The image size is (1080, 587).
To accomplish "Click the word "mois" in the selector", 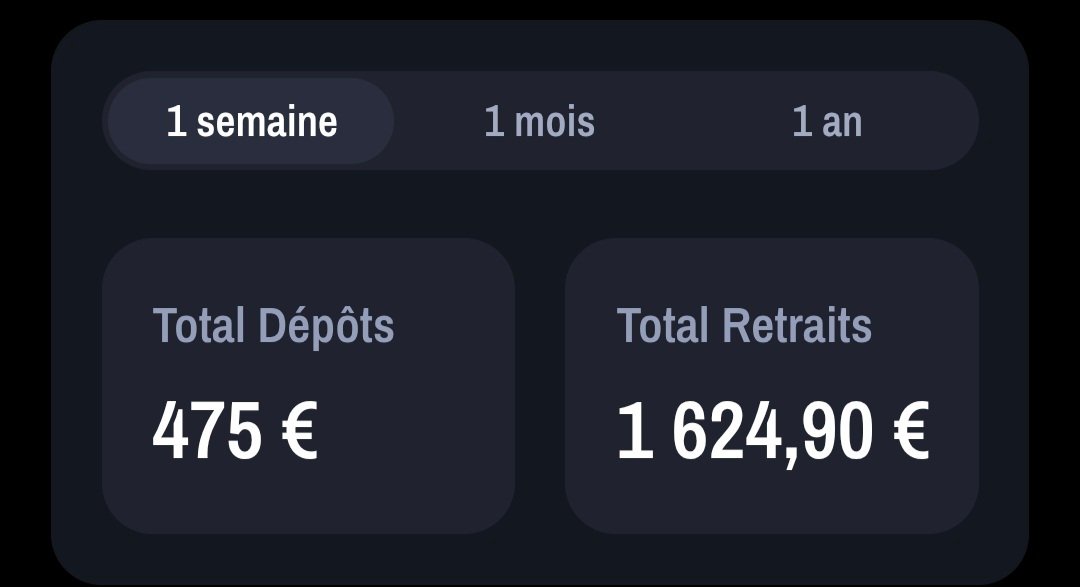I will pyautogui.click(x=554, y=122).
